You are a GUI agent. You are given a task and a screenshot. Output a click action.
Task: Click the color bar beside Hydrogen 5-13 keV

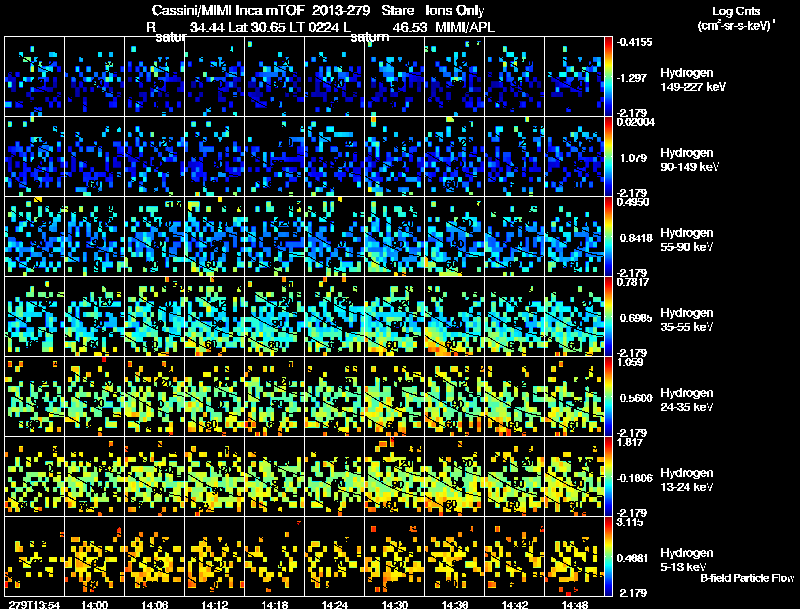pos(608,557)
